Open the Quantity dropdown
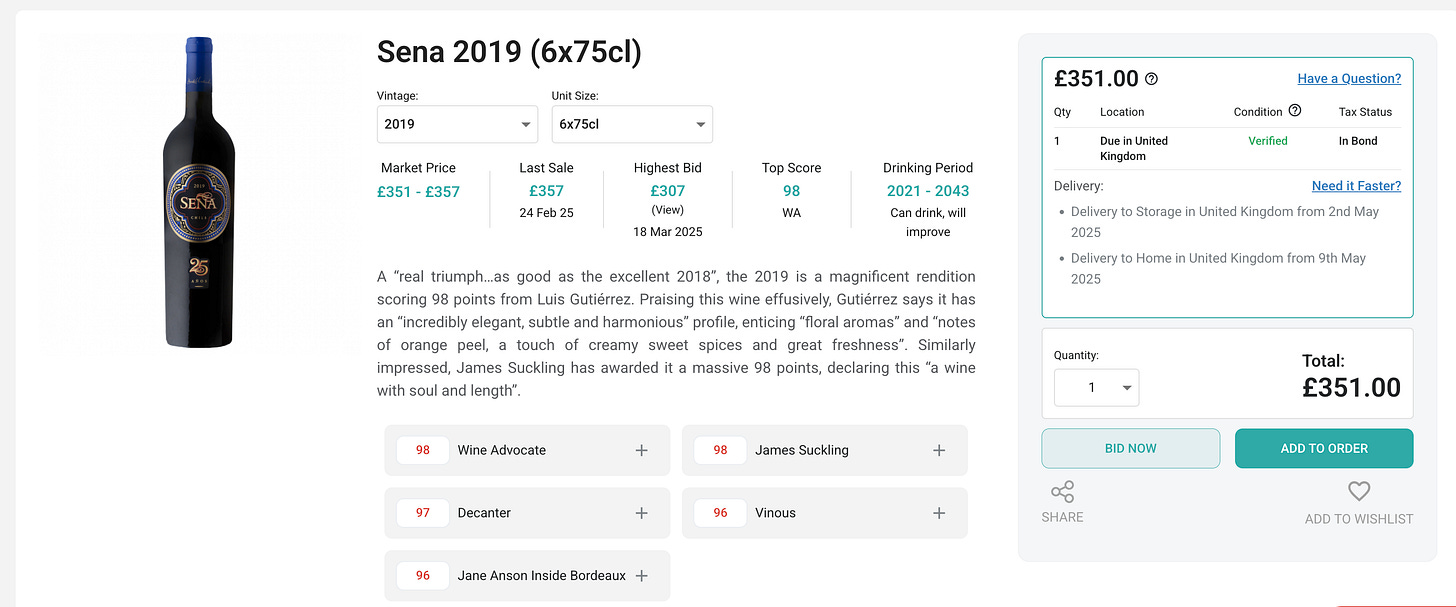1456x607 pixels. pyautogui.click(x=1096, y=387)
